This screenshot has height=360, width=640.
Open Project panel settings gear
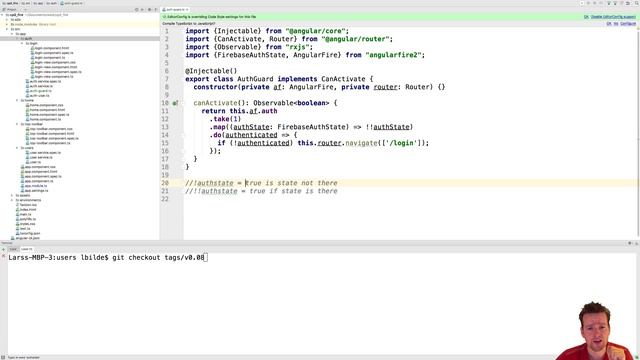(x=149, y=9)
